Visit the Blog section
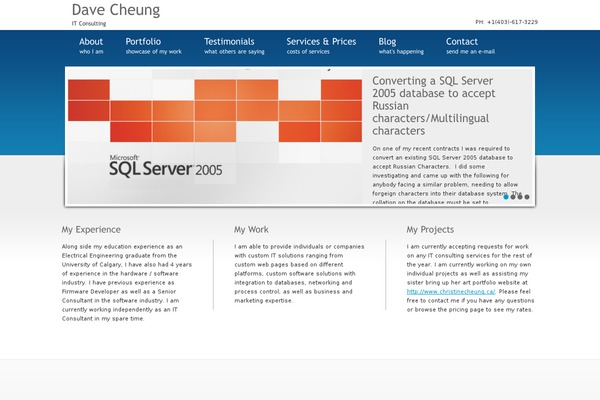The height and width of the screenshot is (400, 600). (x=401, y=46)
